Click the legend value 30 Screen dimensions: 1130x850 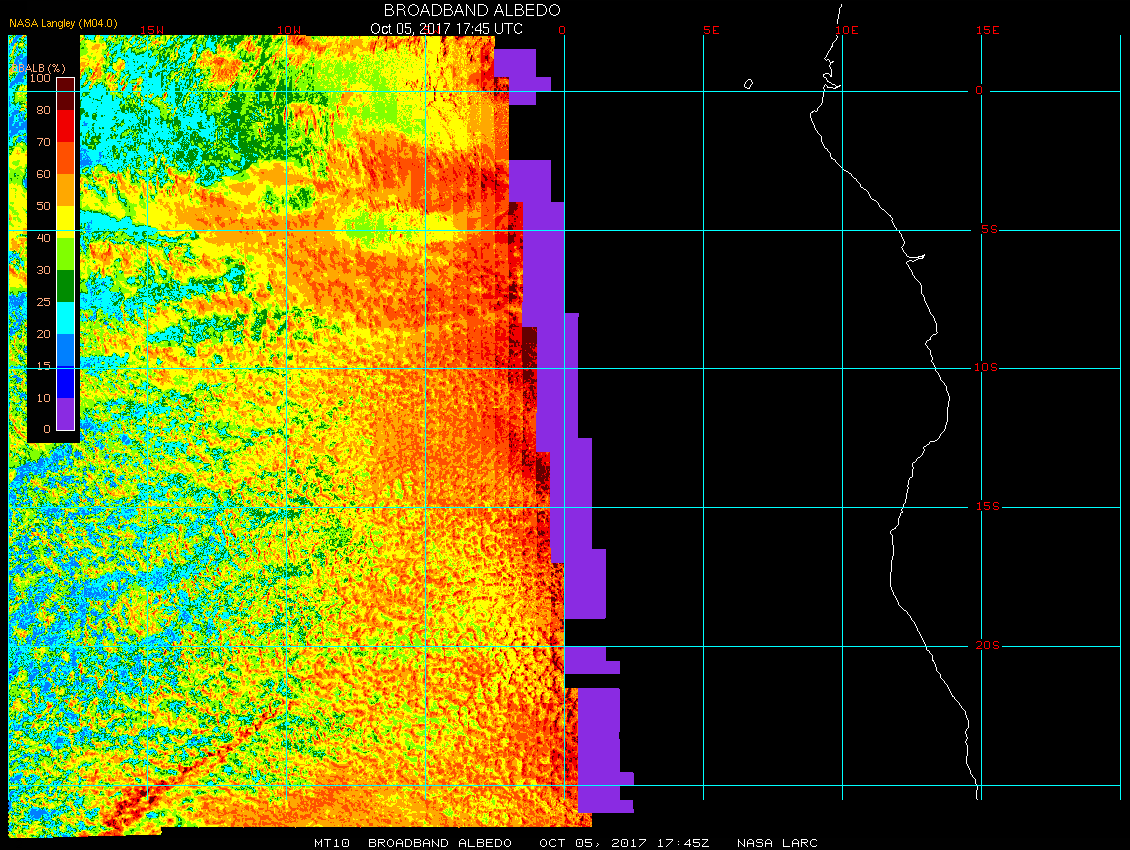(43, 270)
